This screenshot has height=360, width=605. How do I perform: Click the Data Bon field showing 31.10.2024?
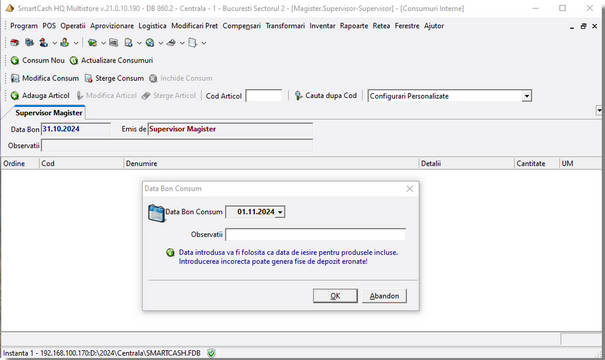click(76, 129)
